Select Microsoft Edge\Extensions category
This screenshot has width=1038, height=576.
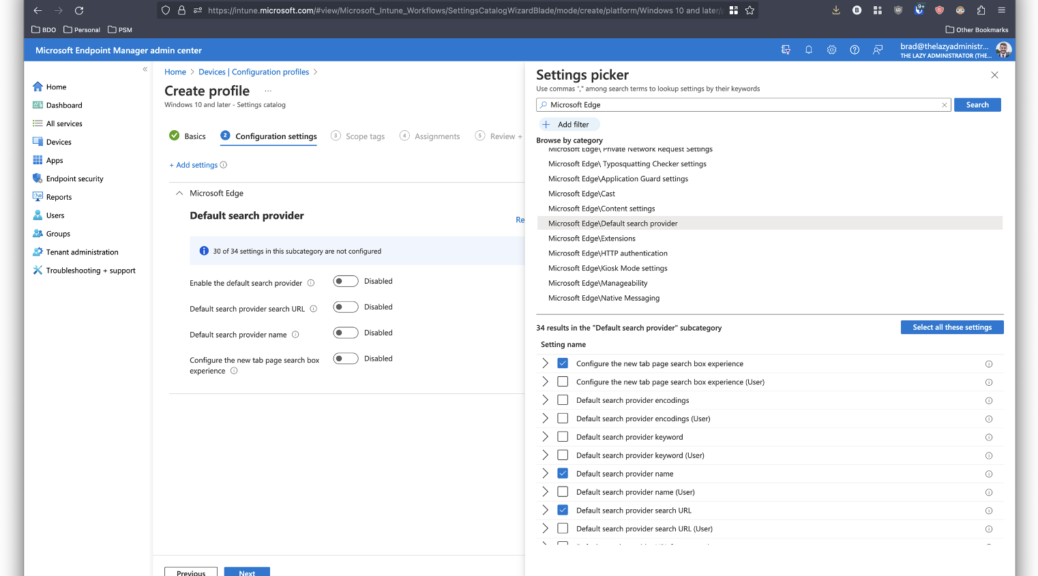[x=592, y=238]
